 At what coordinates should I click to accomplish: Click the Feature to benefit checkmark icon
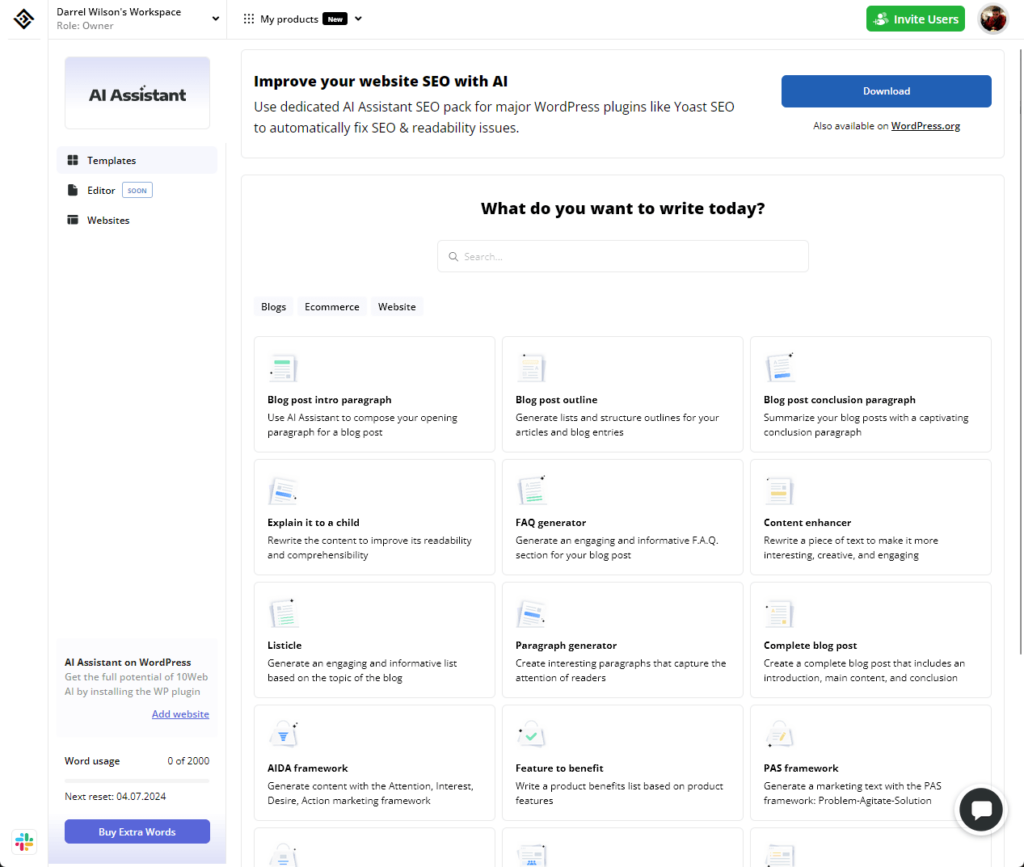(531, 735)
